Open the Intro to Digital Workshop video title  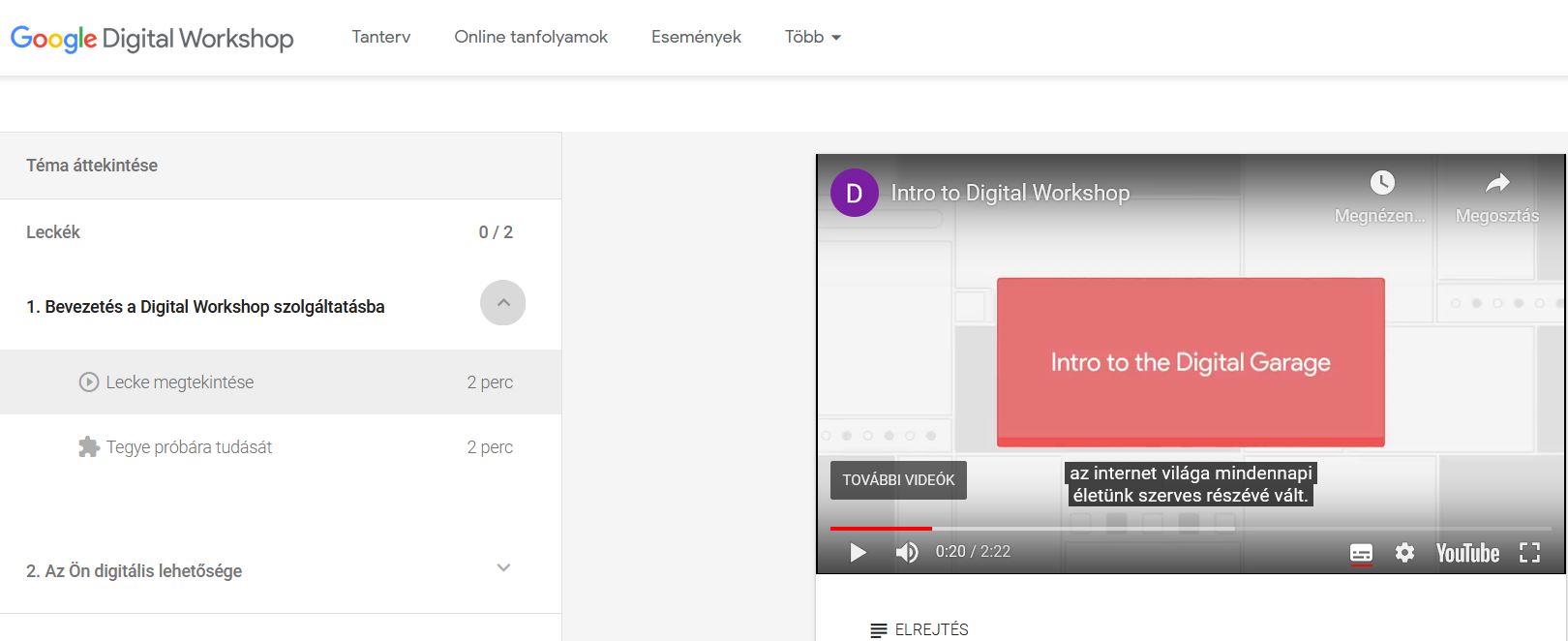pyautogui.click(x=1010, y=193)
